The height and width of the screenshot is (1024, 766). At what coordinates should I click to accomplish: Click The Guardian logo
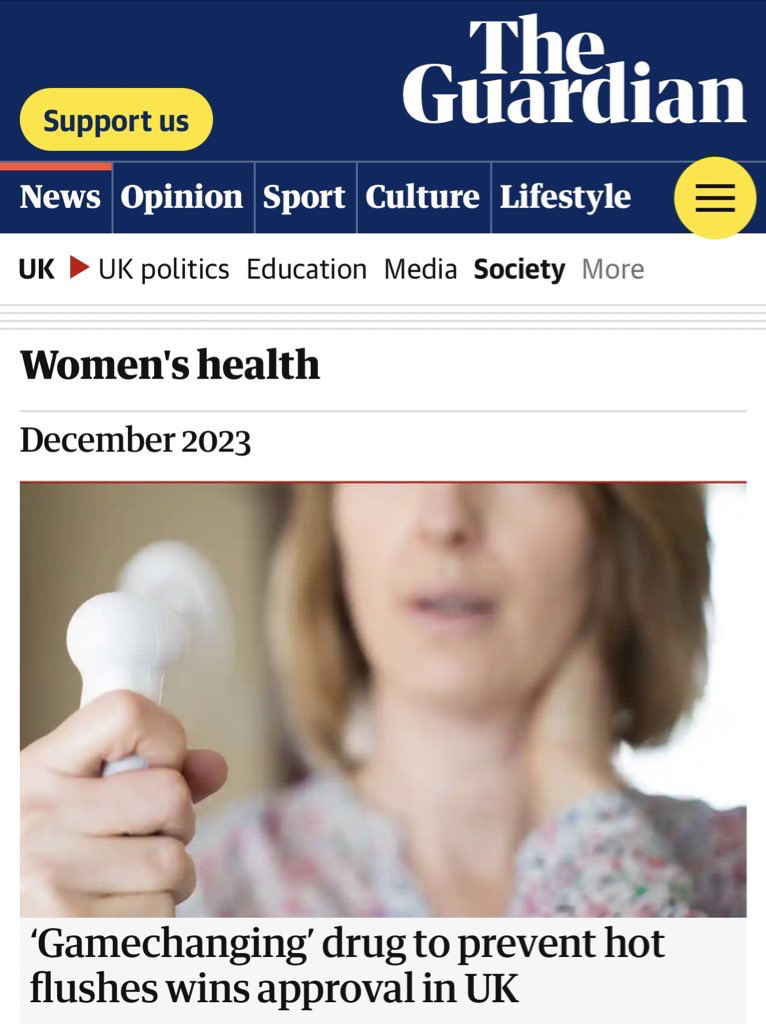574,70
